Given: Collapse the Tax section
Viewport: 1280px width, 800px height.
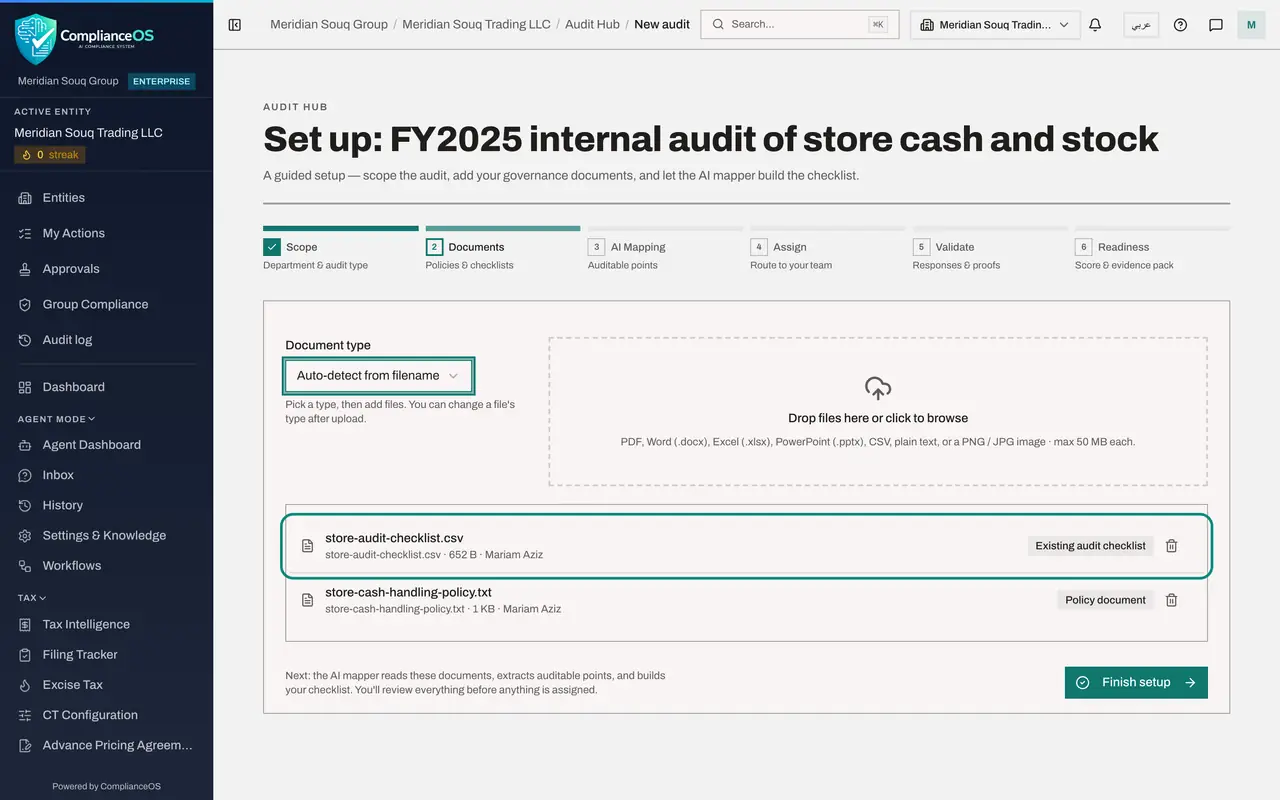Looking at the screenshot, I should tap(30, 598).
